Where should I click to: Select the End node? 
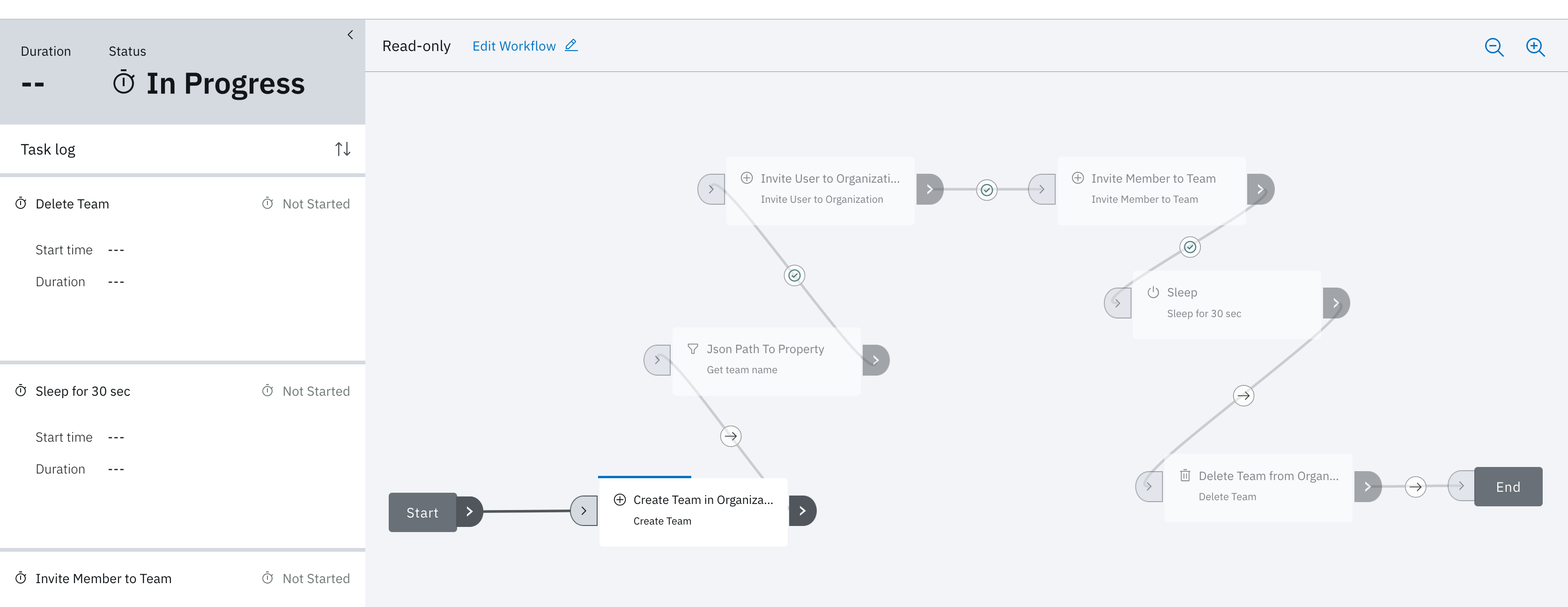pyautogui.click(x=1508, y=487)
